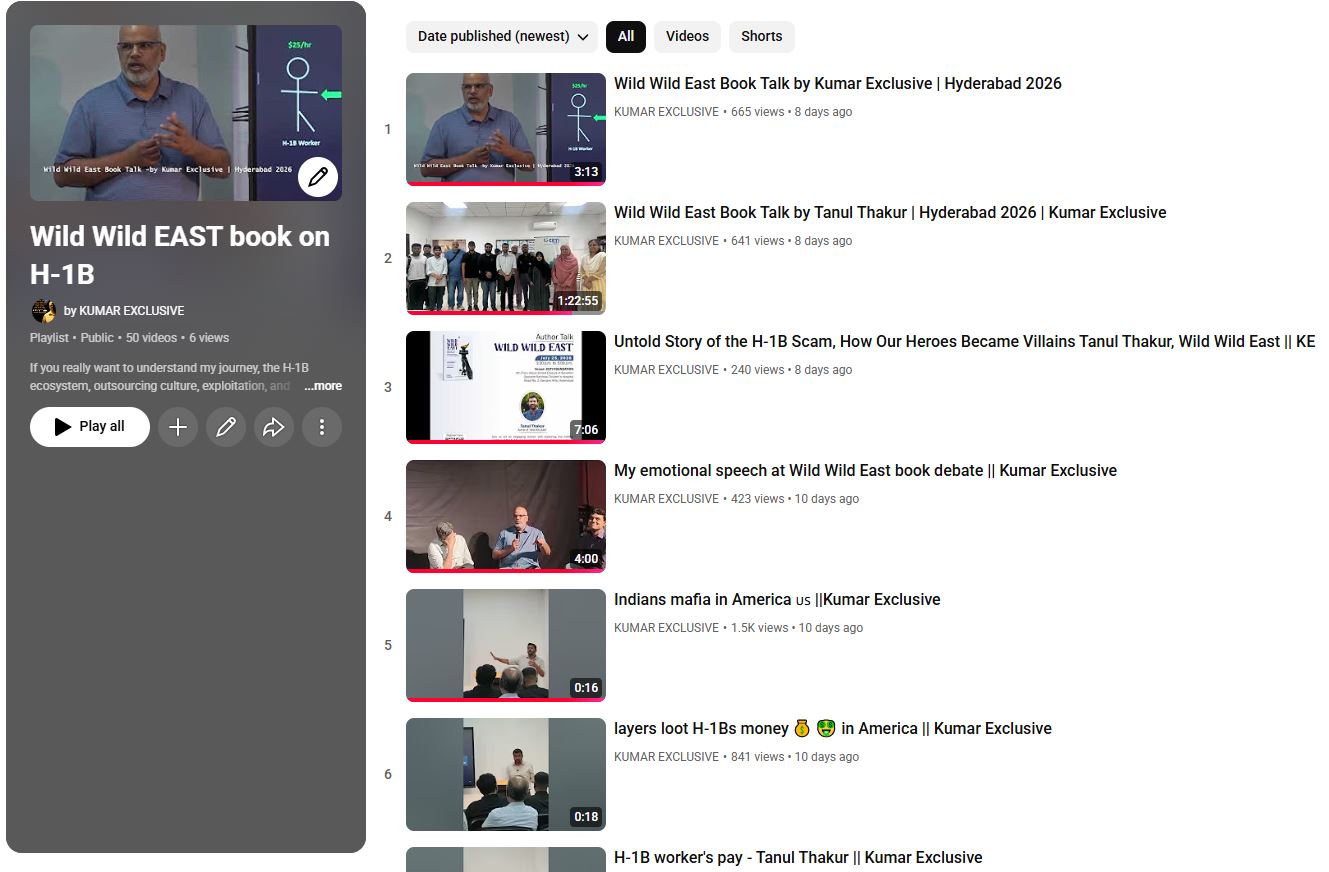Open 'Indians mafia in America' video title
The height and width of the screenshot is (872, 1329).
tap(777, 600)
